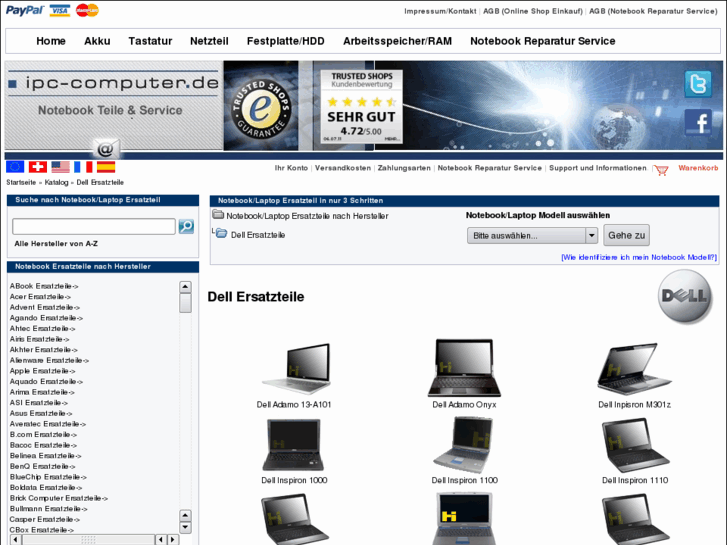Open Versandkosten link
This screenshot has width=727, height=545.
tap(343, 168)
